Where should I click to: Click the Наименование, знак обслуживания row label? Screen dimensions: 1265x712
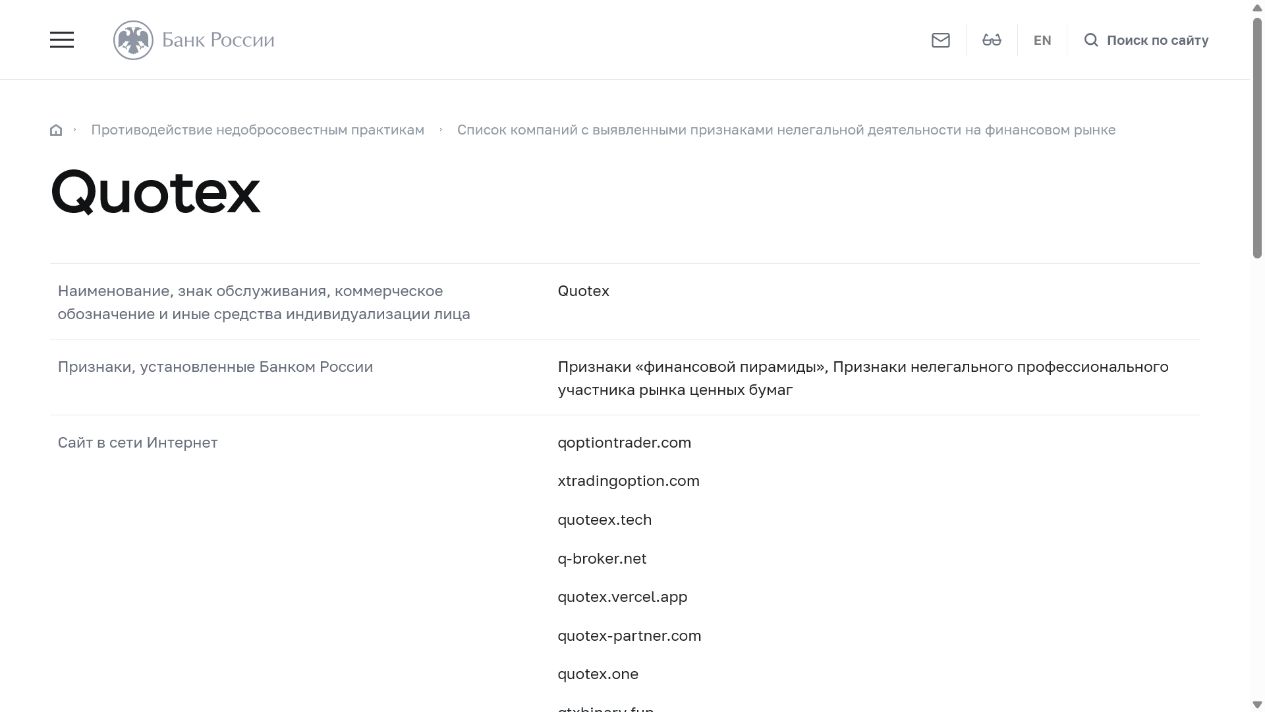coord(264,302)
